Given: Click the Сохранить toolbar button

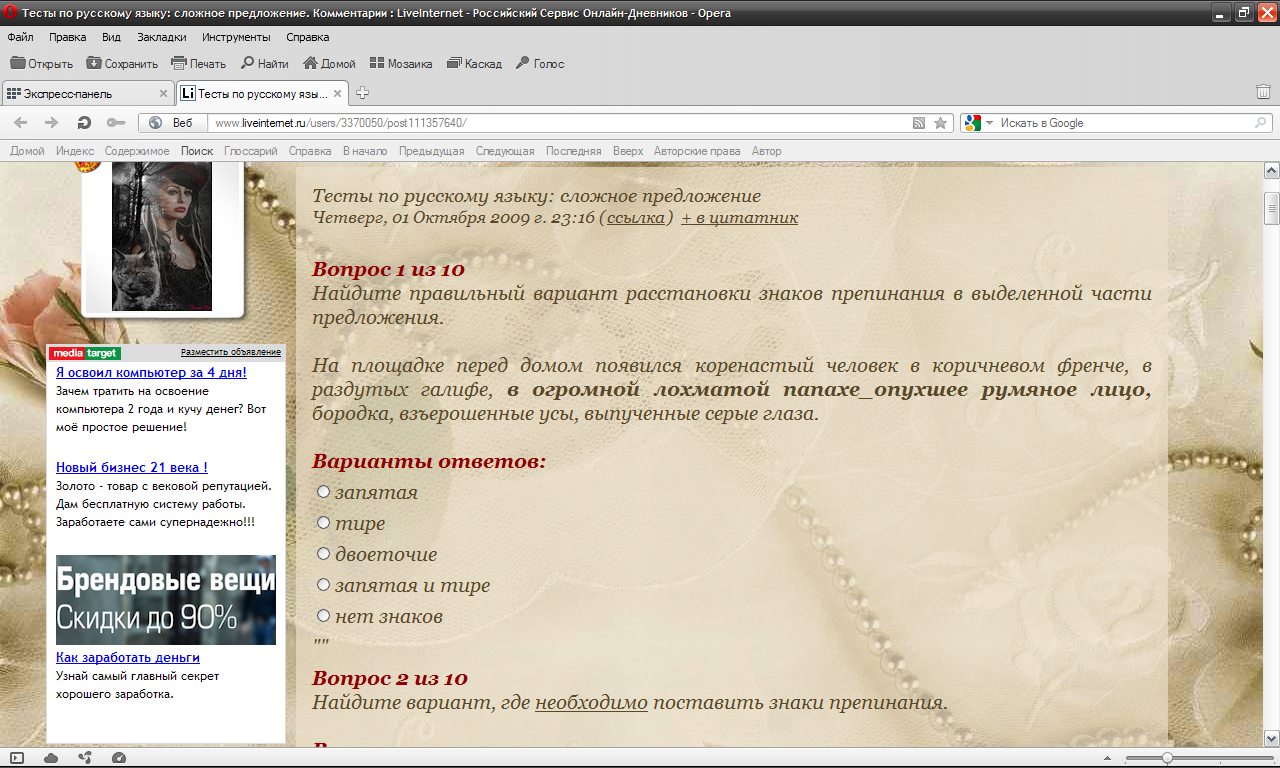Looking at the screenshot, I should [x=122, y=63].
